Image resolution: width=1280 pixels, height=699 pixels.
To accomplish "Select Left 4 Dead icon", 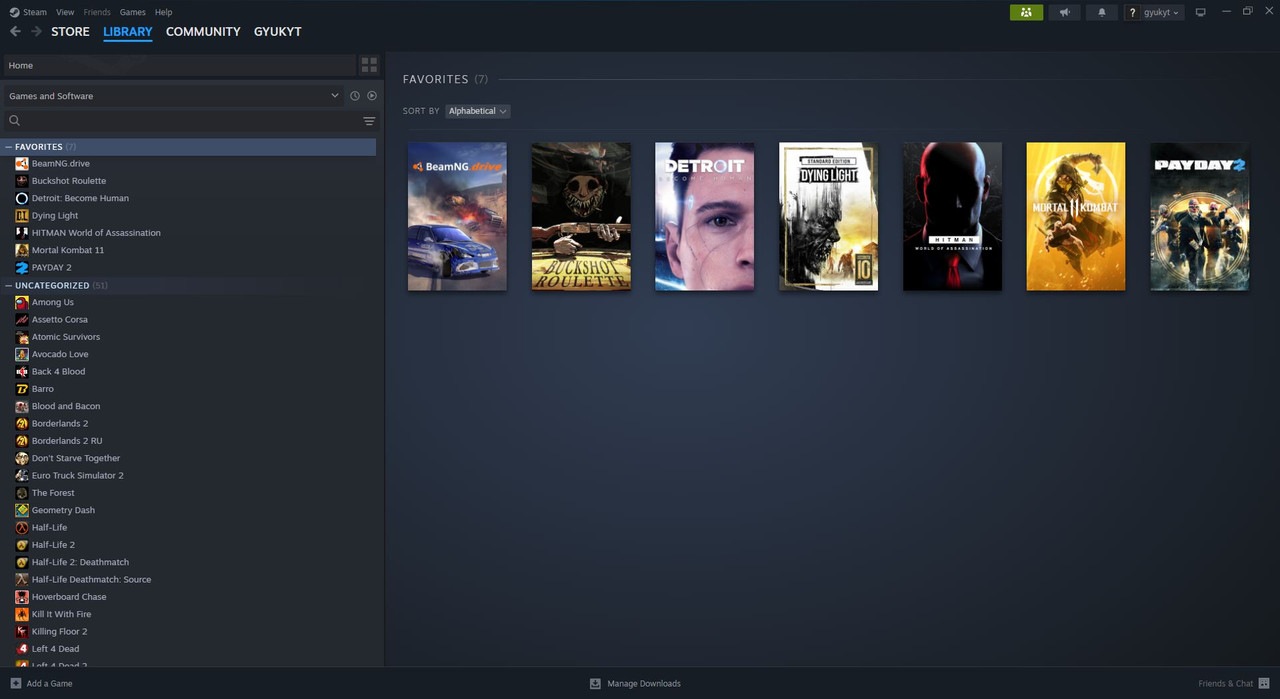I will tap(22, 649).
